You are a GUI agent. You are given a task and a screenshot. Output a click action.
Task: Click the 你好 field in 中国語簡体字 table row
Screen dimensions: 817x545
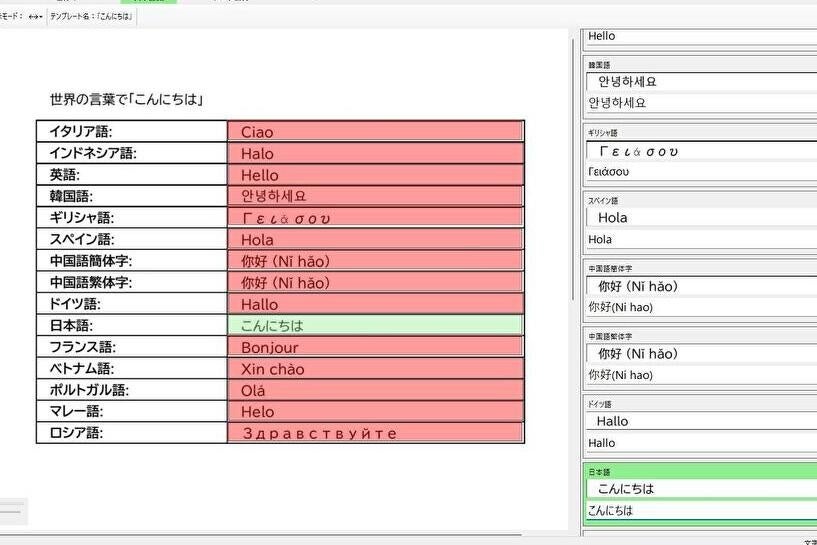[376, 261]
